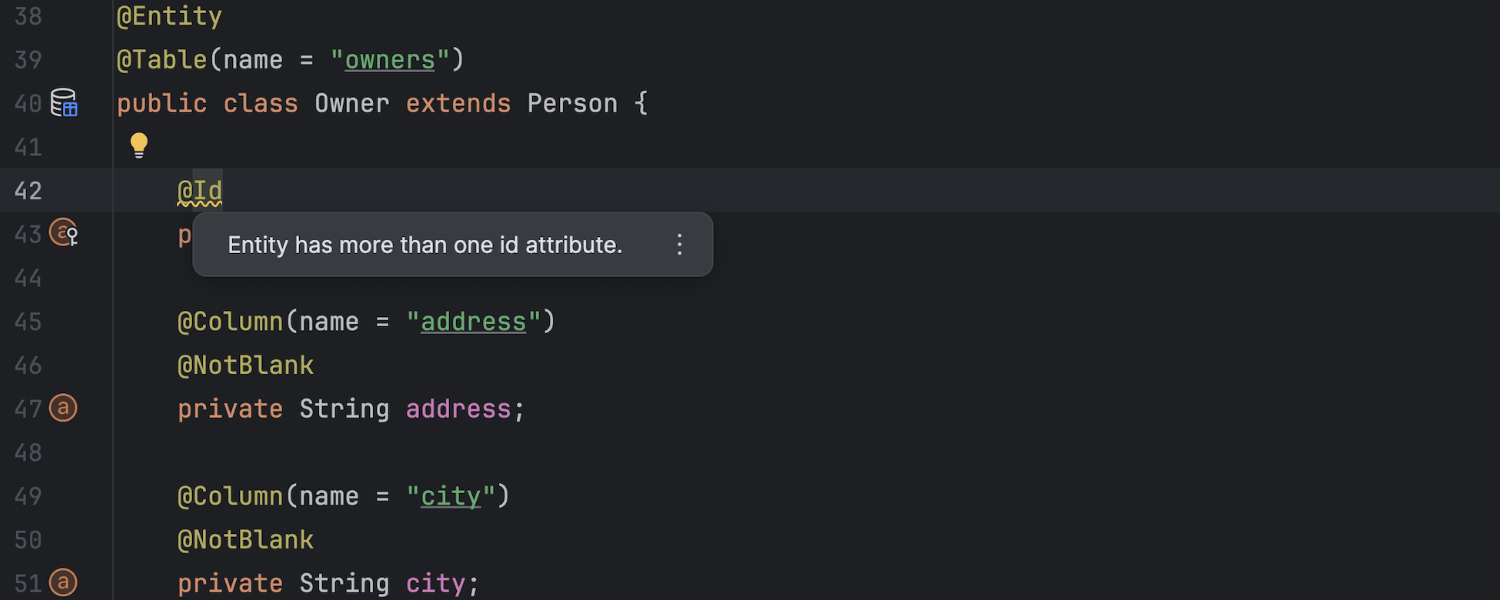Screen dimensions: 1500x600
Task: Click the entity database gutter icon on line 40
Action: pos(64,103)
